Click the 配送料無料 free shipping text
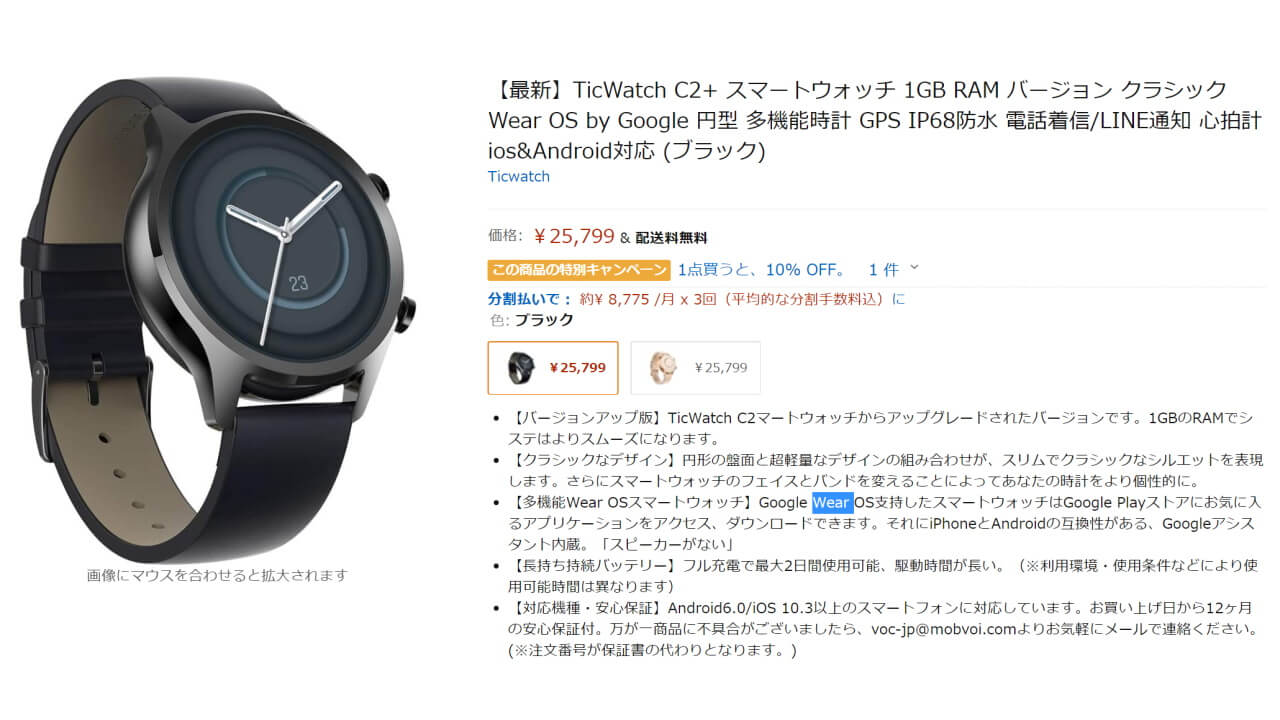Screen dimensions: 1280x720 click(671, 238)
